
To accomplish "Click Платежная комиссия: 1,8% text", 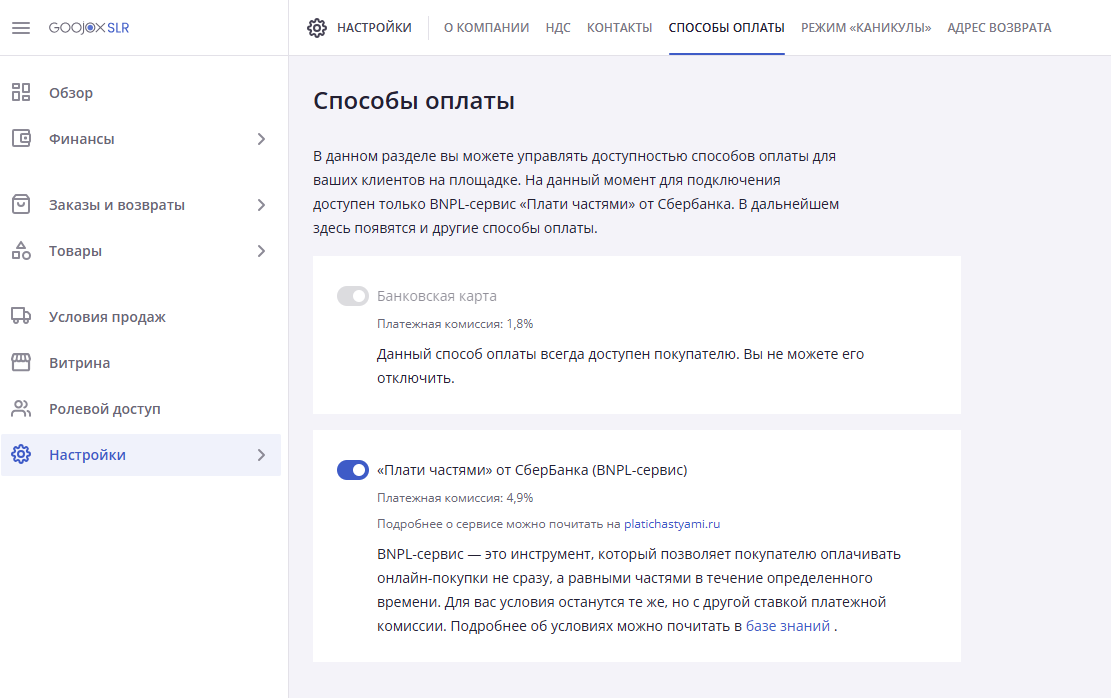I will coord(455,324).
